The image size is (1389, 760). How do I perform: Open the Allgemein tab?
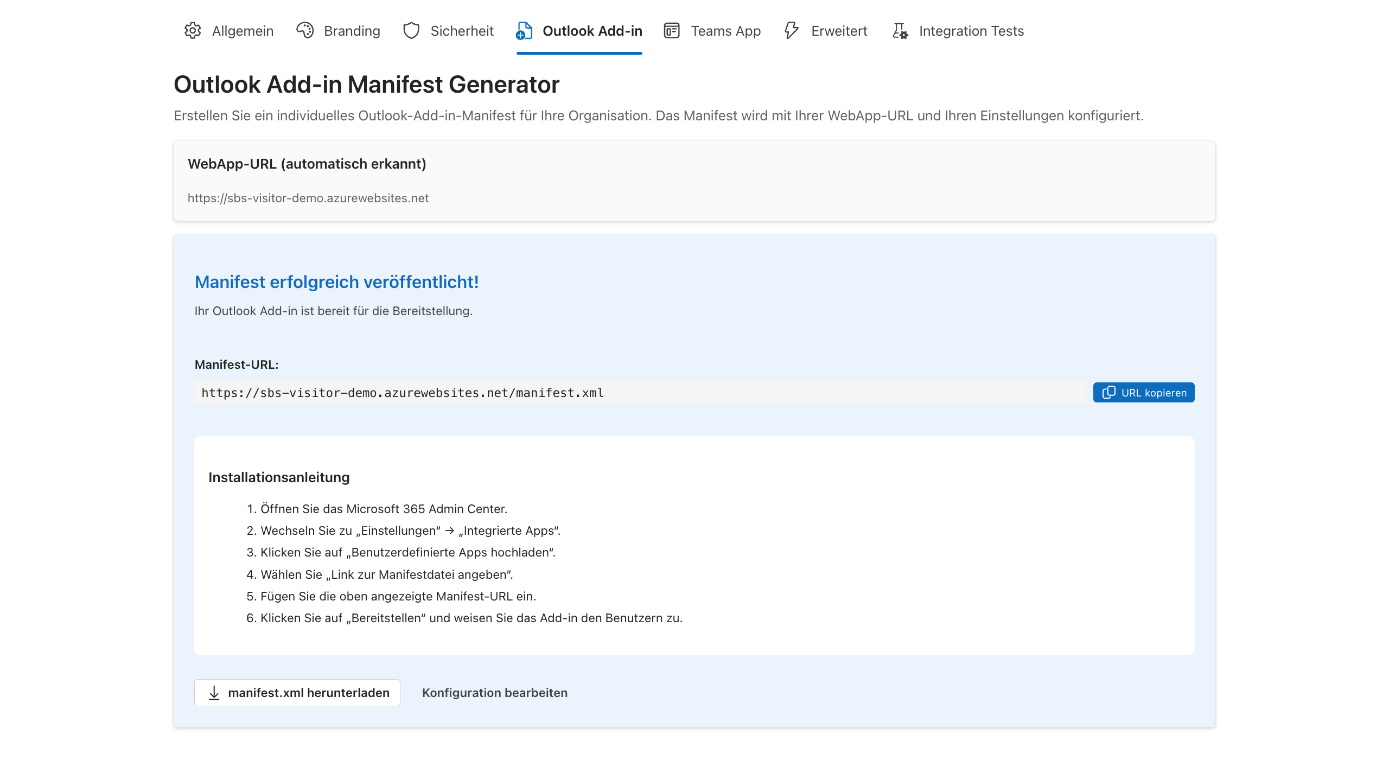[229, 31]
